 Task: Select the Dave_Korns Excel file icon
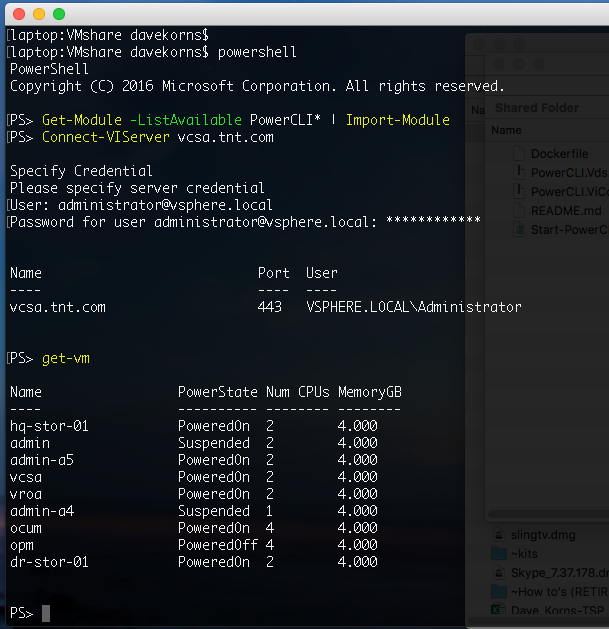(x=499, y=609)
